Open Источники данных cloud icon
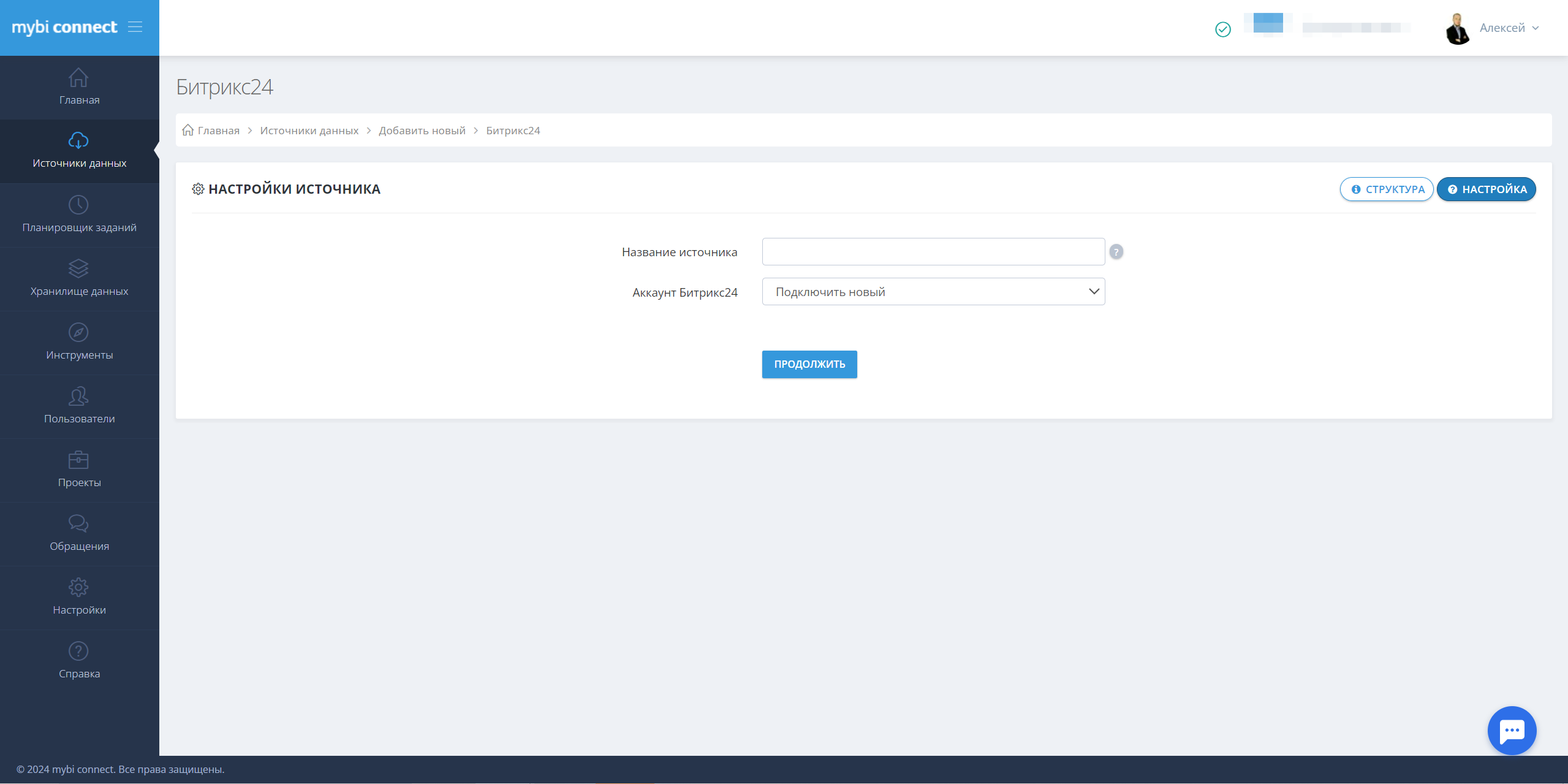This screenshot has width=1568, height=784. pos(78,140)
